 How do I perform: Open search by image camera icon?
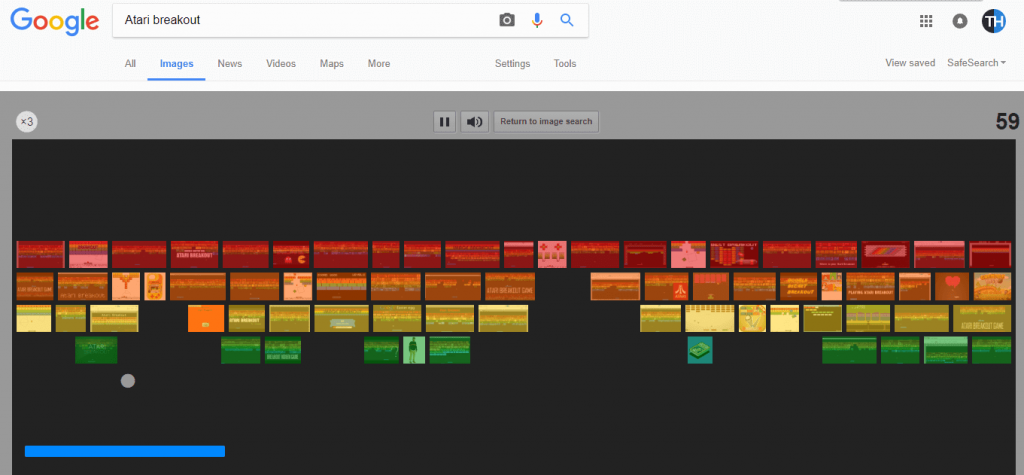click(x=507, y=20)
